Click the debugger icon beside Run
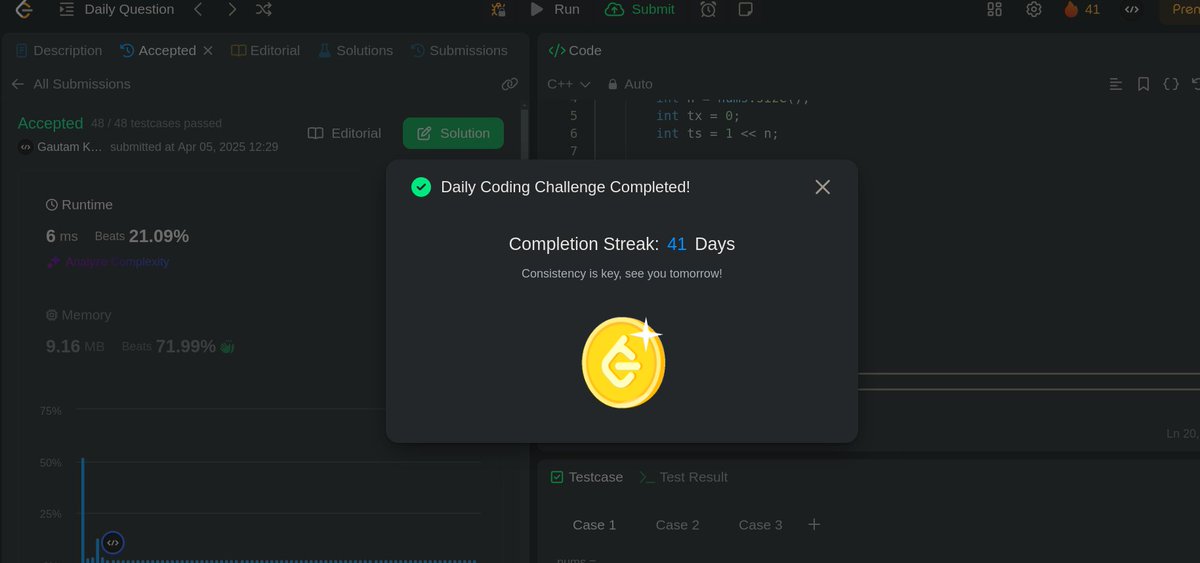 498,9
